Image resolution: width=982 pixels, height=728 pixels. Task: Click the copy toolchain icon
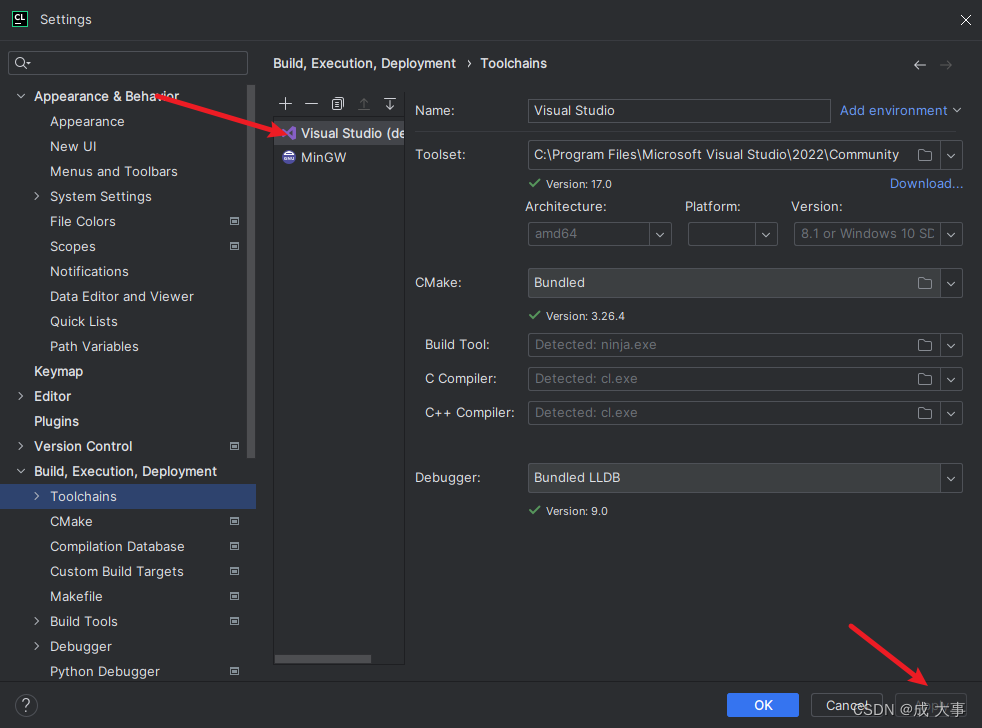pyautogui.click(x=338, y=104)
